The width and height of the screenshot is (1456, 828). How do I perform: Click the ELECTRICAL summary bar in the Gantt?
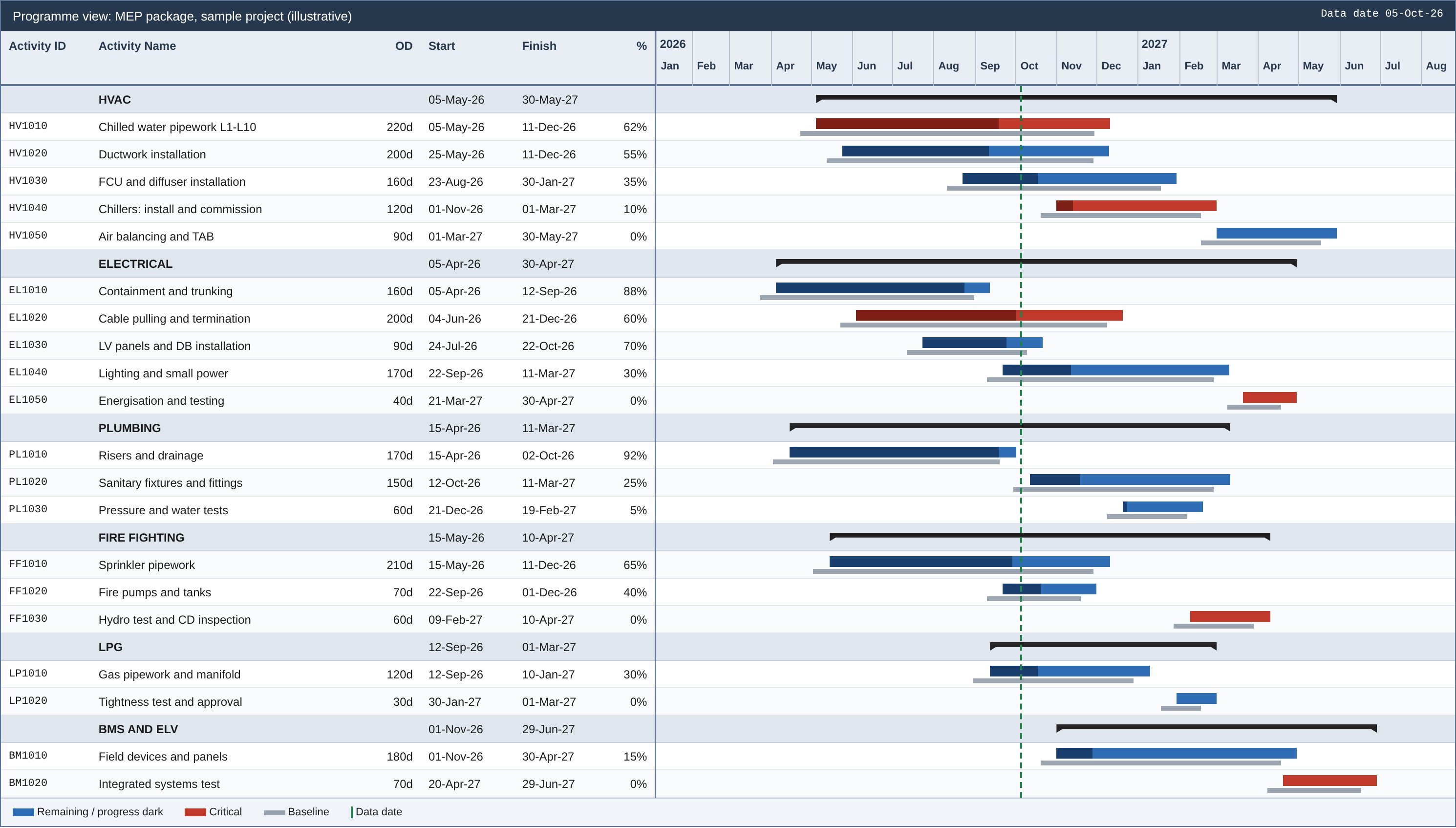pos(1036,262)
